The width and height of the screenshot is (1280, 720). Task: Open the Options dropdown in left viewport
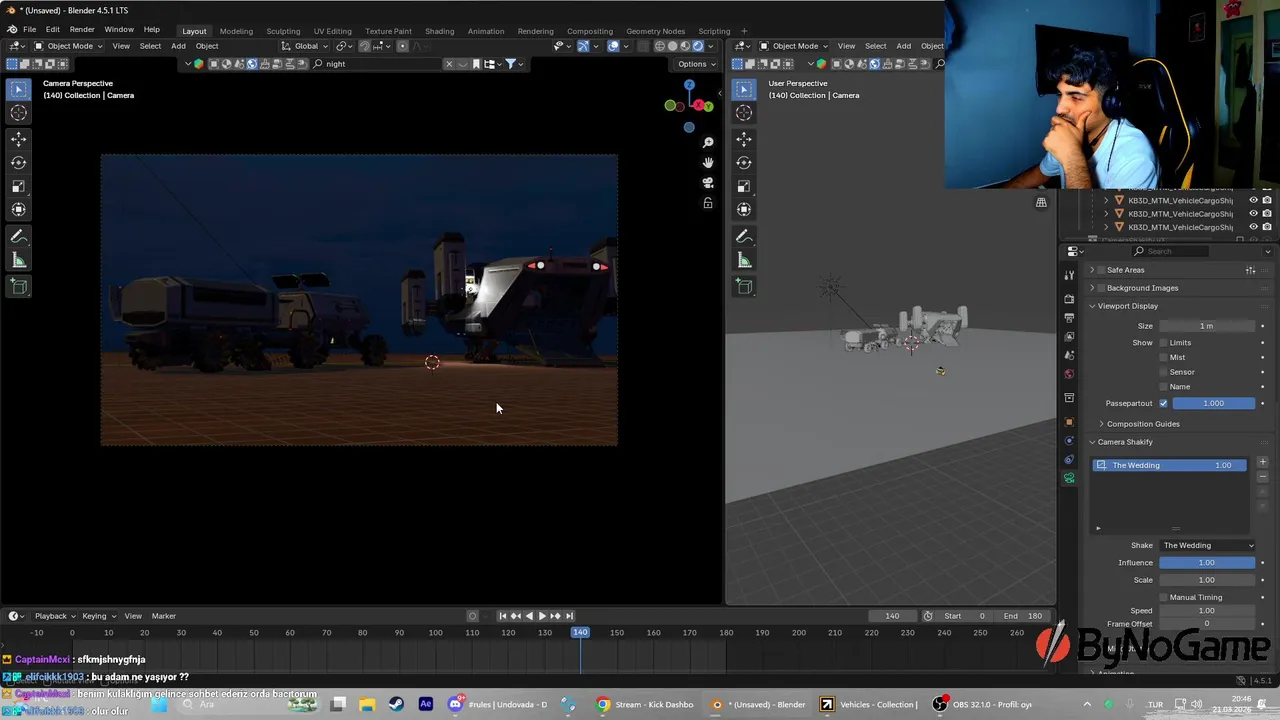696,64
